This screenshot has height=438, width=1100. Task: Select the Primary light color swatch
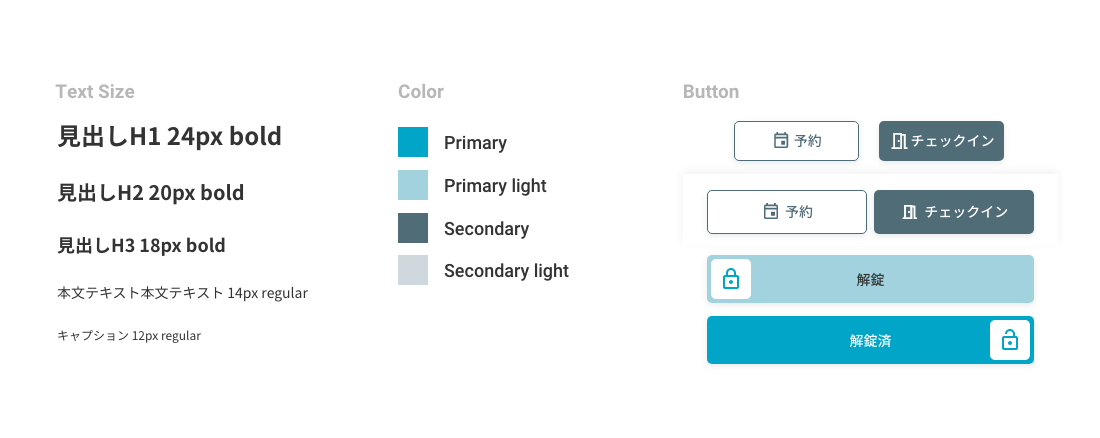point(413,185)
